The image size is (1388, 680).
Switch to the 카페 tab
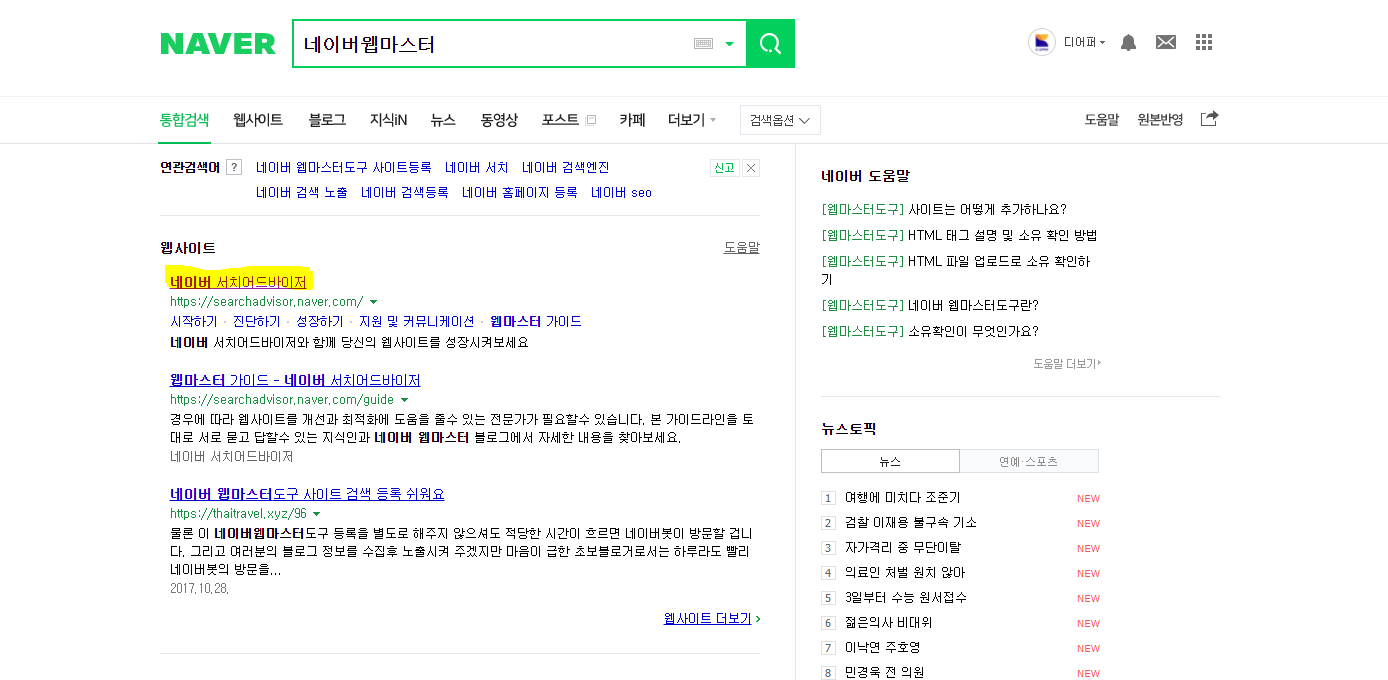[x=632, y=120]
